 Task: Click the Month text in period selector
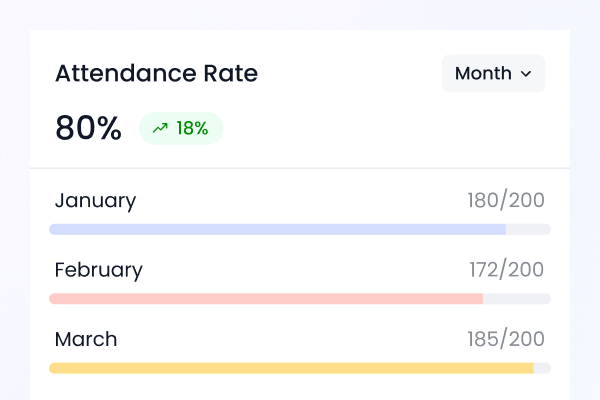[x=483, y=73]
